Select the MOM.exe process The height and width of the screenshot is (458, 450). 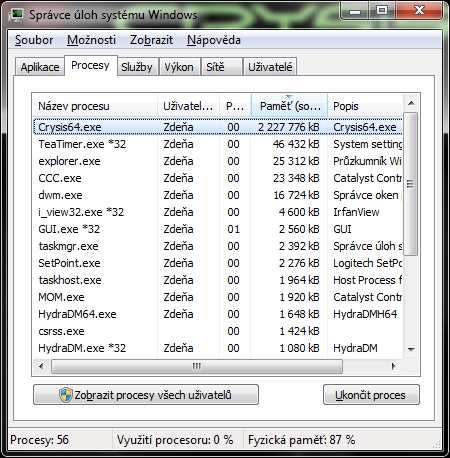tap(218, 297)
